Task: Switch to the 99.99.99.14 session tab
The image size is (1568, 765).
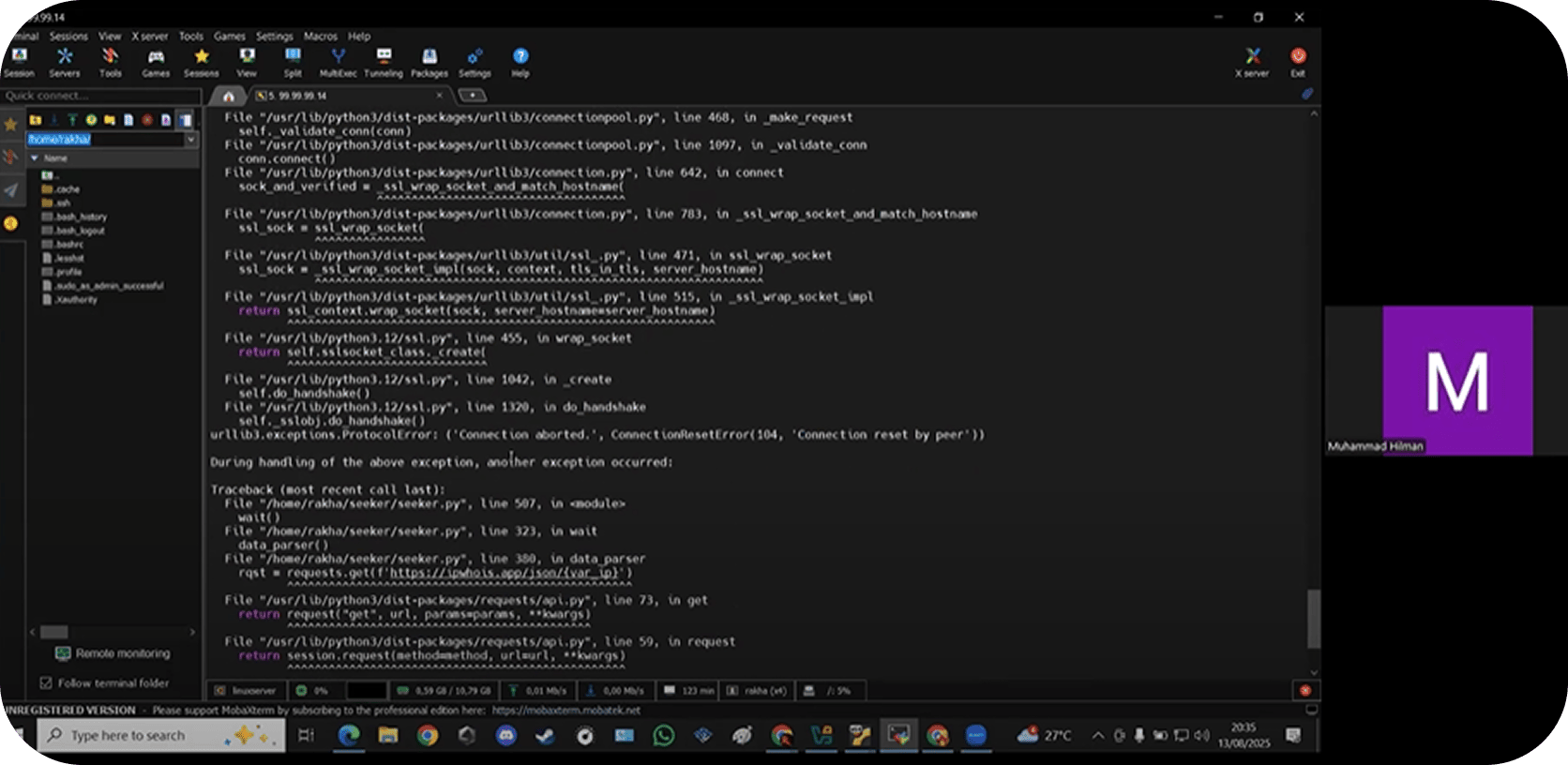Action: pyautogui.click(x=297, y=96)
